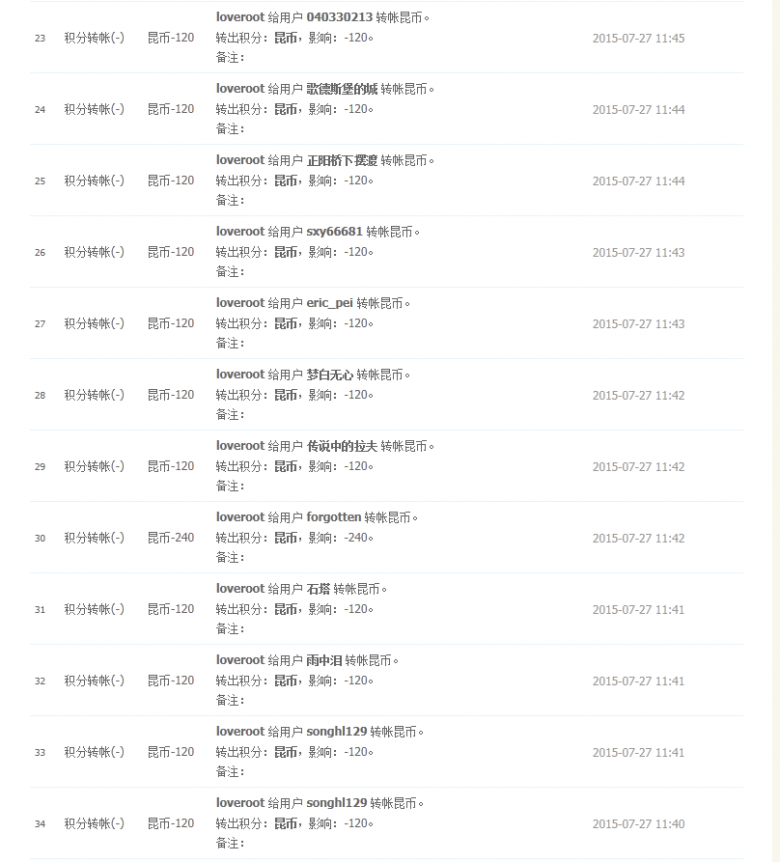Open user 传说中的拉夫 profile
This screenshot has width=780, height=862.
click(342, 446)
